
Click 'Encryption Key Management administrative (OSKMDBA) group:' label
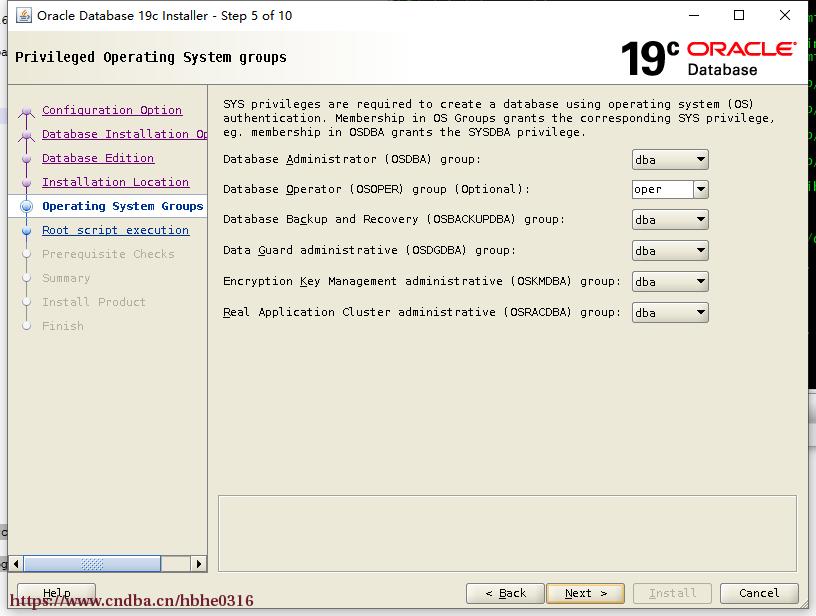[422, 281]
